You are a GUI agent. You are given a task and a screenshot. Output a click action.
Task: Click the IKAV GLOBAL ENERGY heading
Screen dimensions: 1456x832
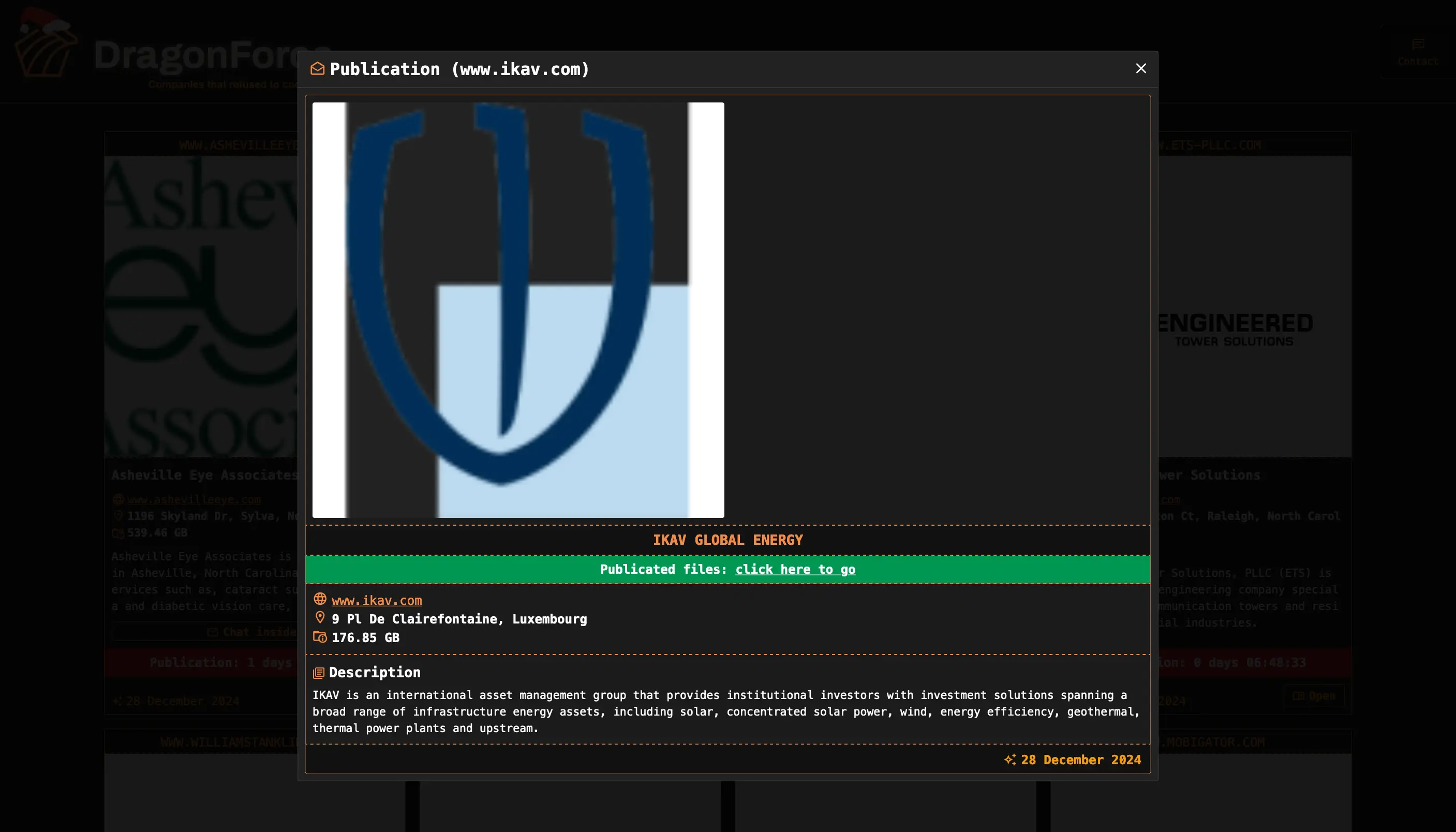[727, 540]
